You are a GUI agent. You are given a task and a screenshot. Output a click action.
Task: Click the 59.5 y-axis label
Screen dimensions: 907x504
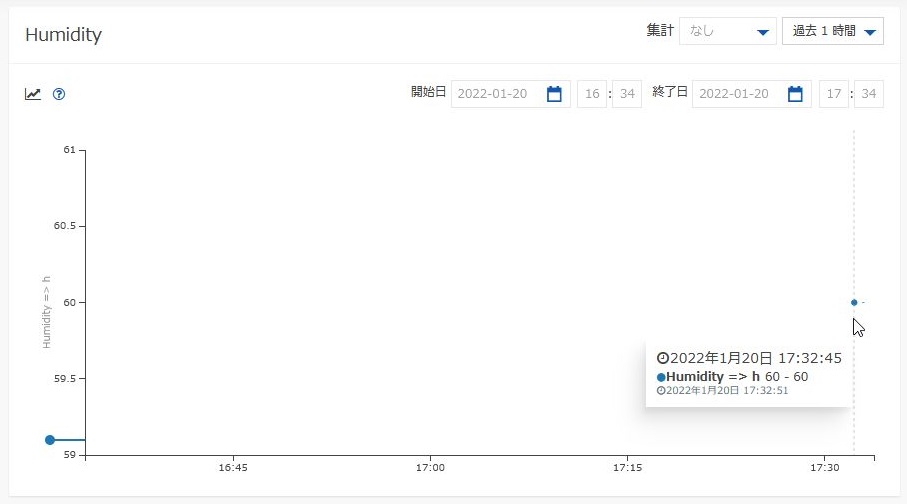click(65, 378)
